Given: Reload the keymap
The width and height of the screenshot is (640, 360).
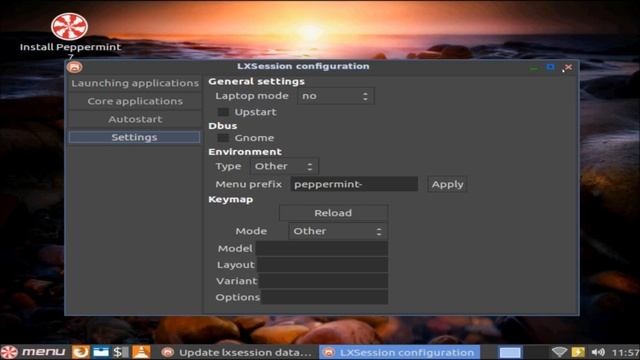Looking at the screenshot, I should point(333,213).
